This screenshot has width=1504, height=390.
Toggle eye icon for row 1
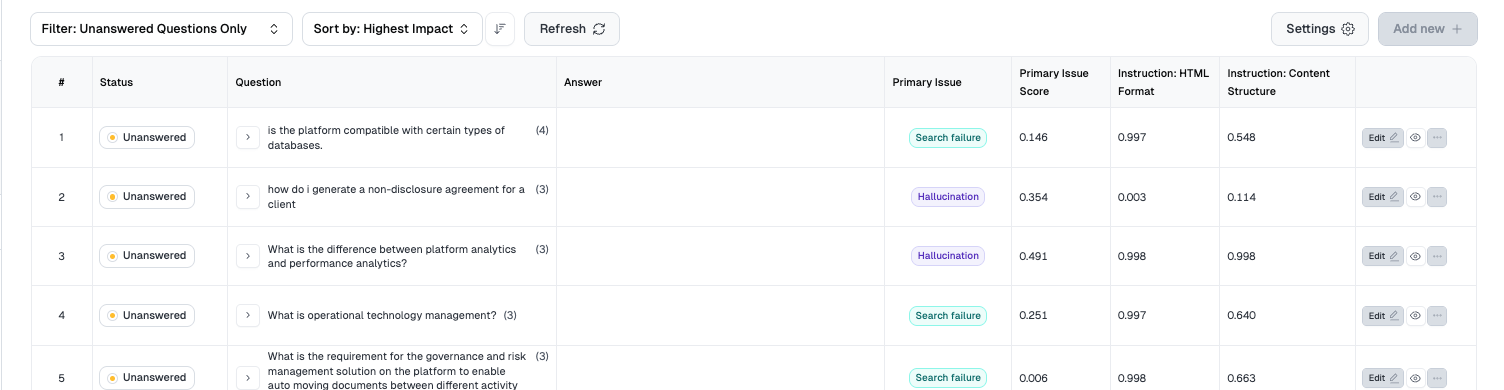(x=1416, y=138)
